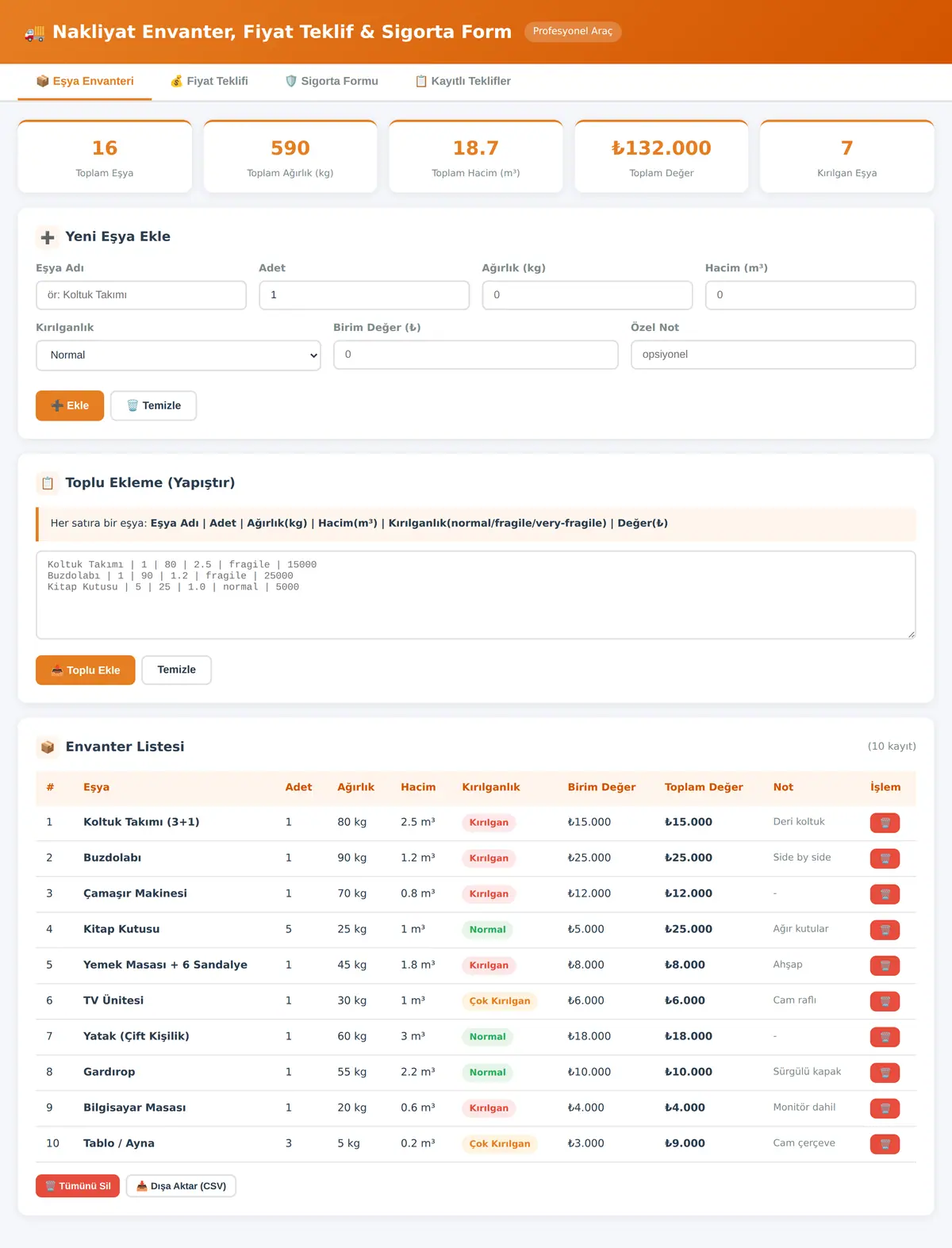Image resolution: width=952 pixels, height=1248 pixels.
Task: Click the Toplu Ekle button
Action: coord(86,670)
